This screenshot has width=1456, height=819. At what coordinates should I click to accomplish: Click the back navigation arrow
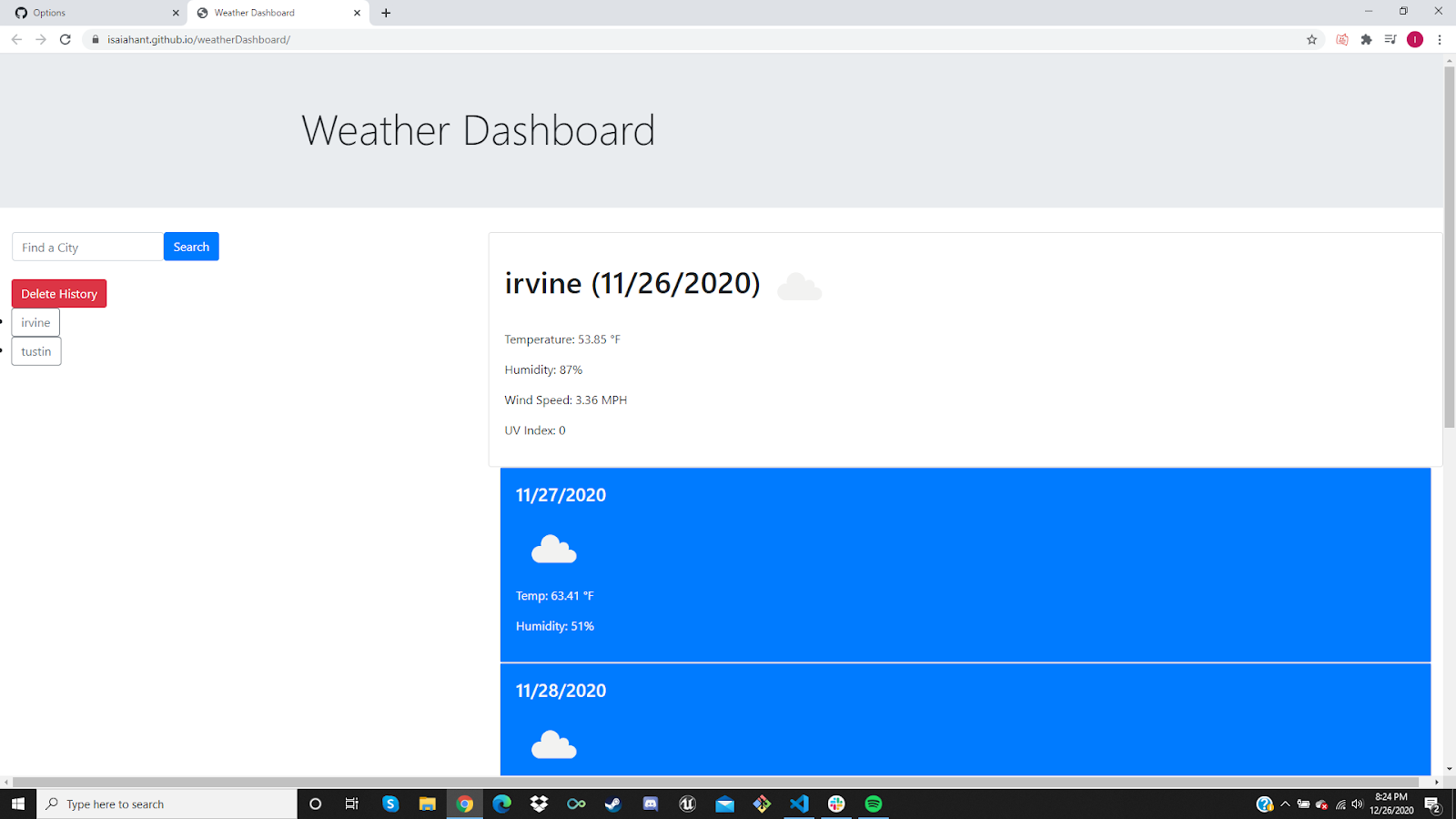[x=16, y=39]
